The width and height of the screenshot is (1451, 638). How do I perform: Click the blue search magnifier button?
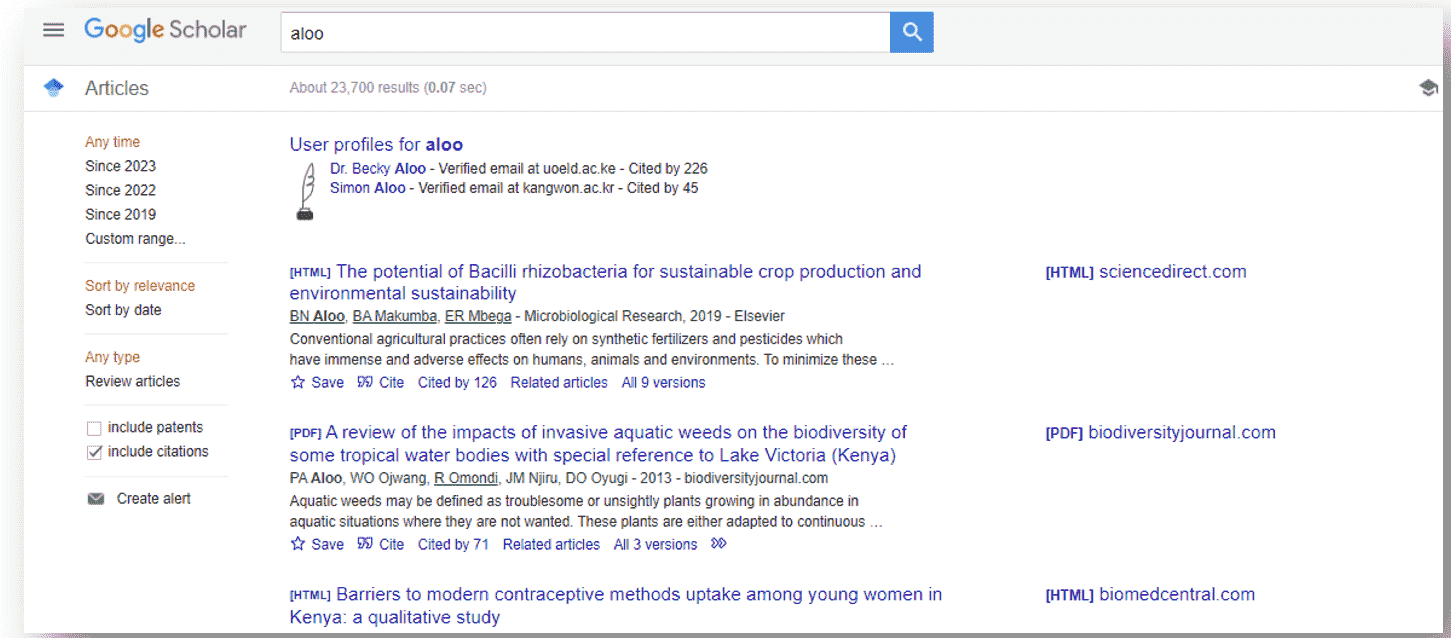pos(911,32)
